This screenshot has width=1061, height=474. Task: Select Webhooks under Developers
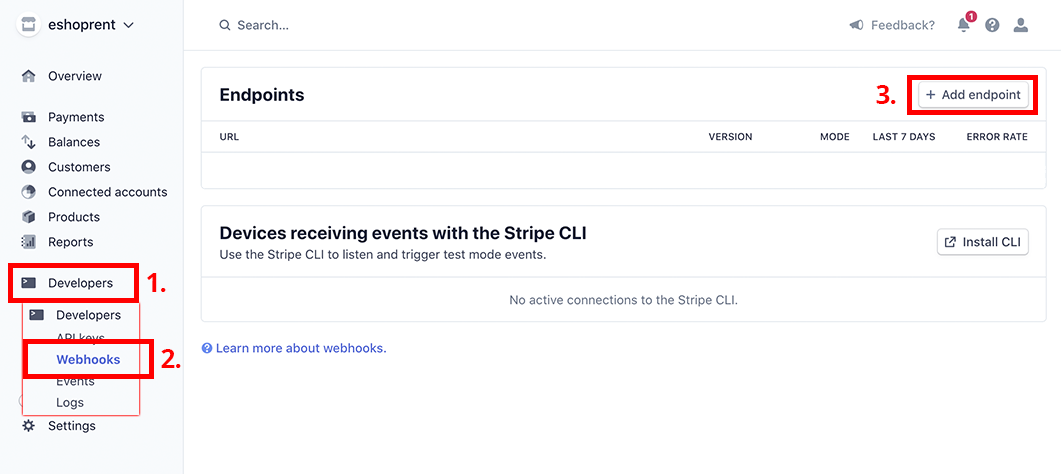[x=88, y=359]
